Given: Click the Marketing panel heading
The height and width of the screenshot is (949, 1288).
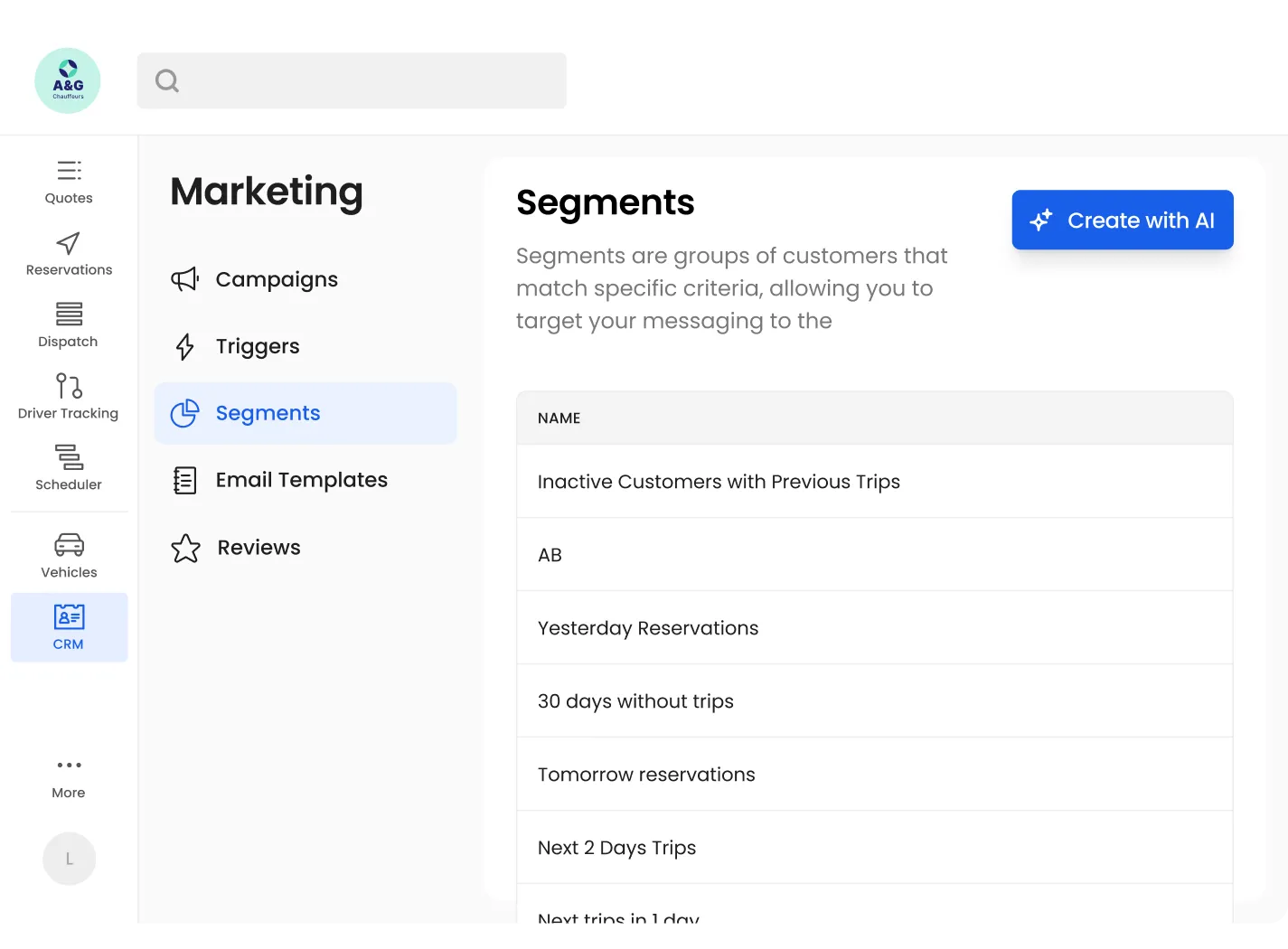Looking at the screenshot, I should tap(267, 193).
